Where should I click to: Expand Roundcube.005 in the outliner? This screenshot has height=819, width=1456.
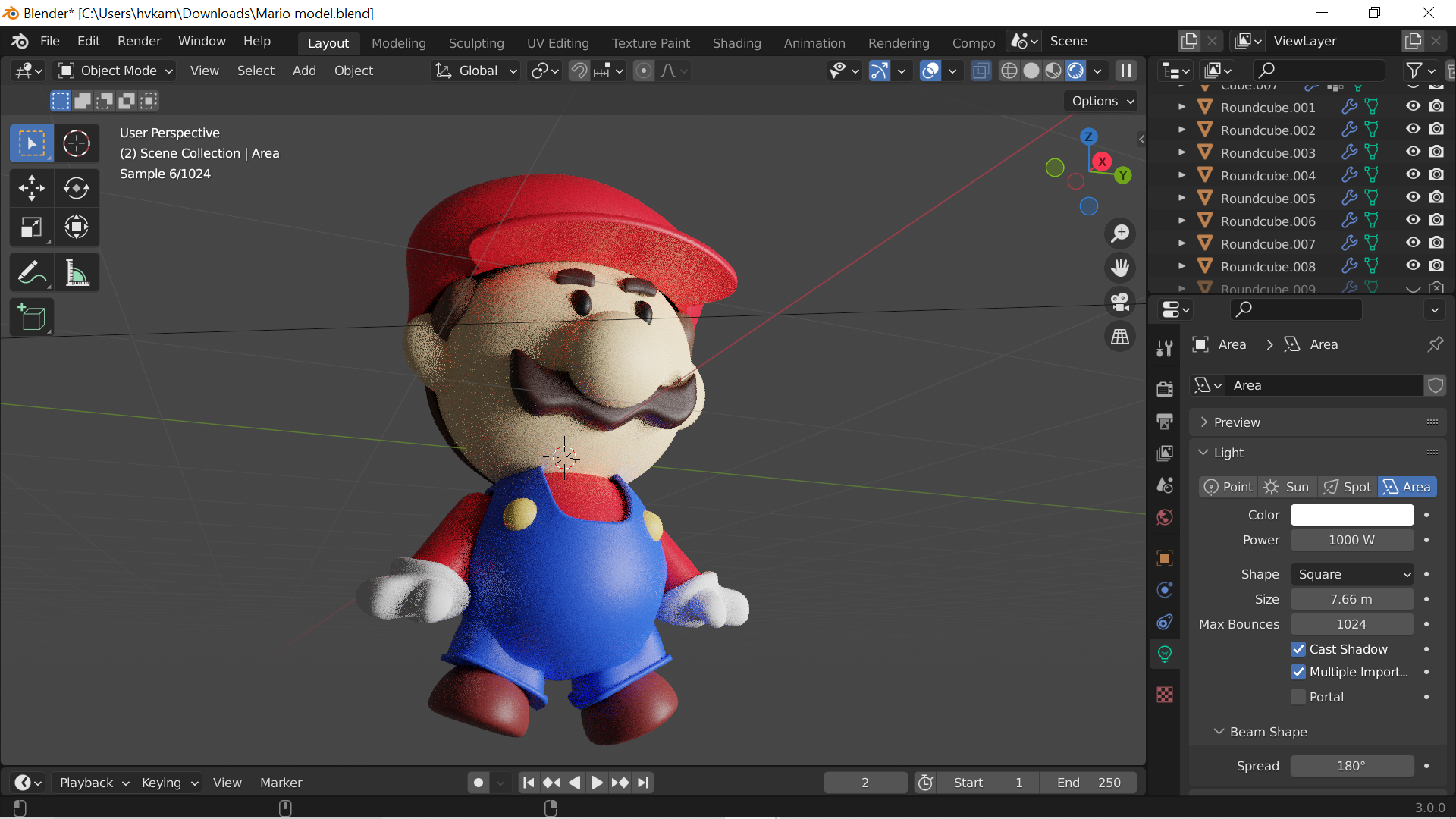(1181, 199)
